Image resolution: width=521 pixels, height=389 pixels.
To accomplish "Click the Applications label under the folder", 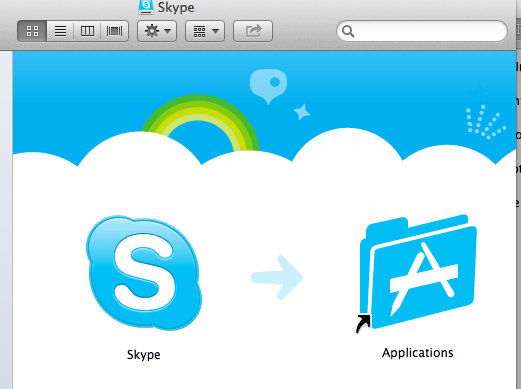I will coord(418,353).
